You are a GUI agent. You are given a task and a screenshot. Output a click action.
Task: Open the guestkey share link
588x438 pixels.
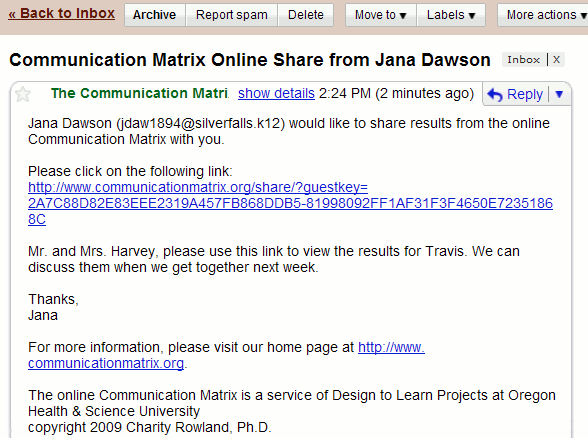click(x=290, y=203)
